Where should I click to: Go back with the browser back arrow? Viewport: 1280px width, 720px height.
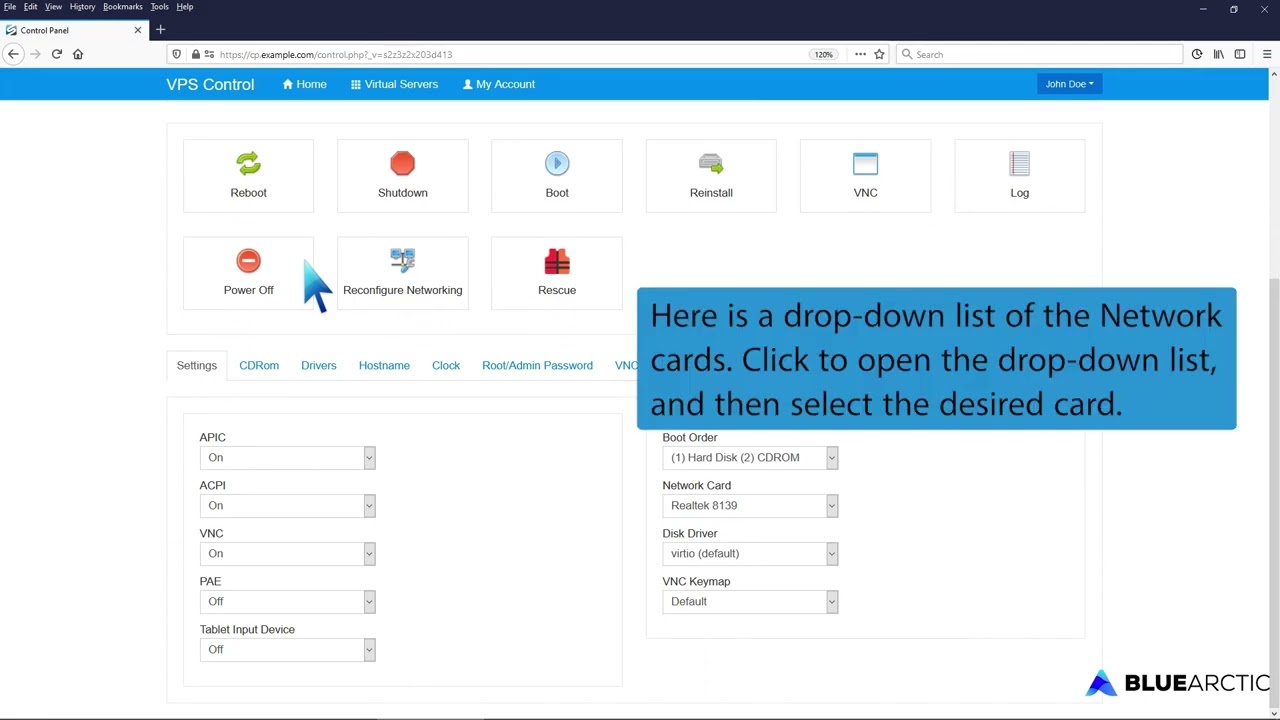pos(14,54)
